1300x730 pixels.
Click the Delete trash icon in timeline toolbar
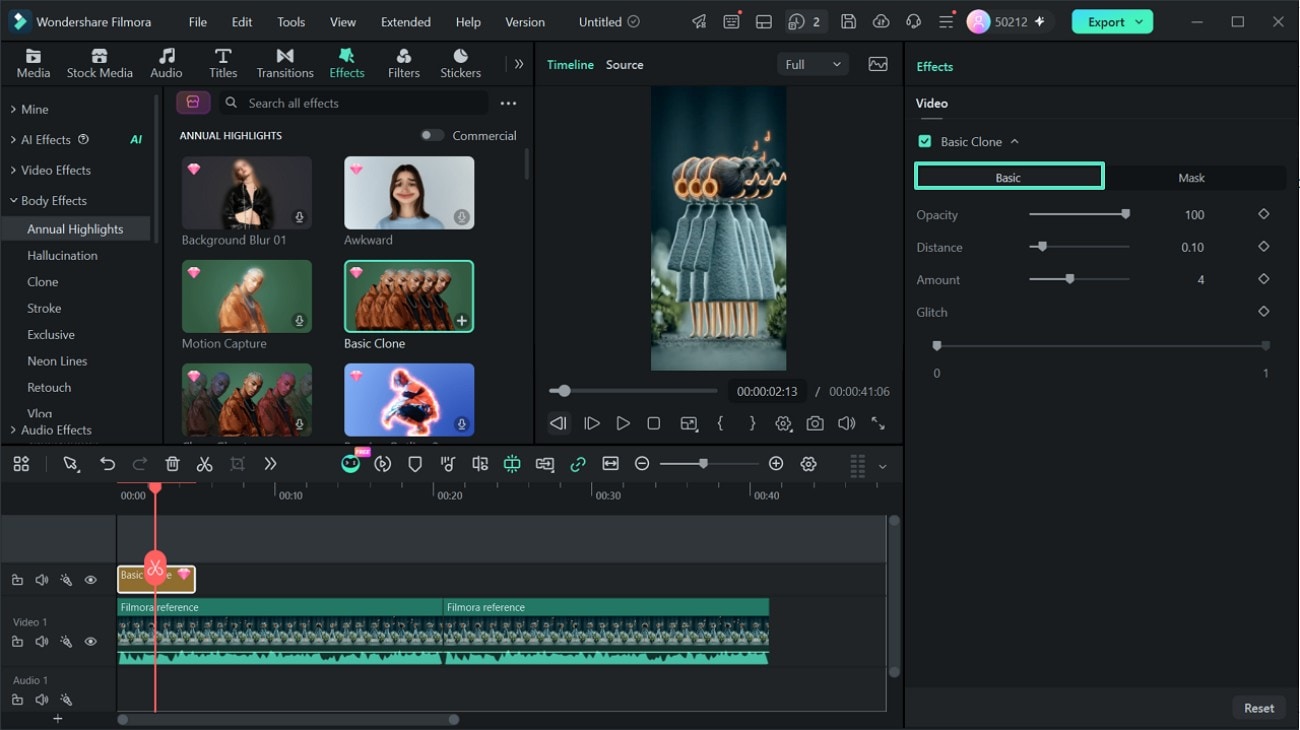coord(172,464)
